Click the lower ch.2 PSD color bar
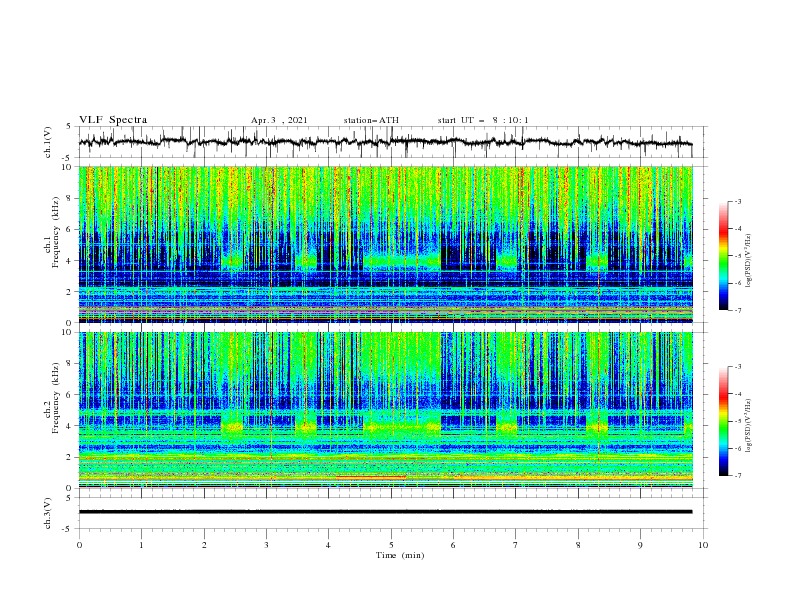The width and height of the screenshot is (792, 612). click(723, 421)
